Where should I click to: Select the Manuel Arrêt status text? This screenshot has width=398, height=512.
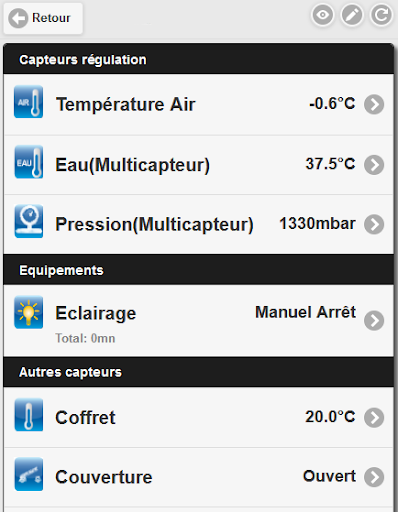(x=305, y=312)
